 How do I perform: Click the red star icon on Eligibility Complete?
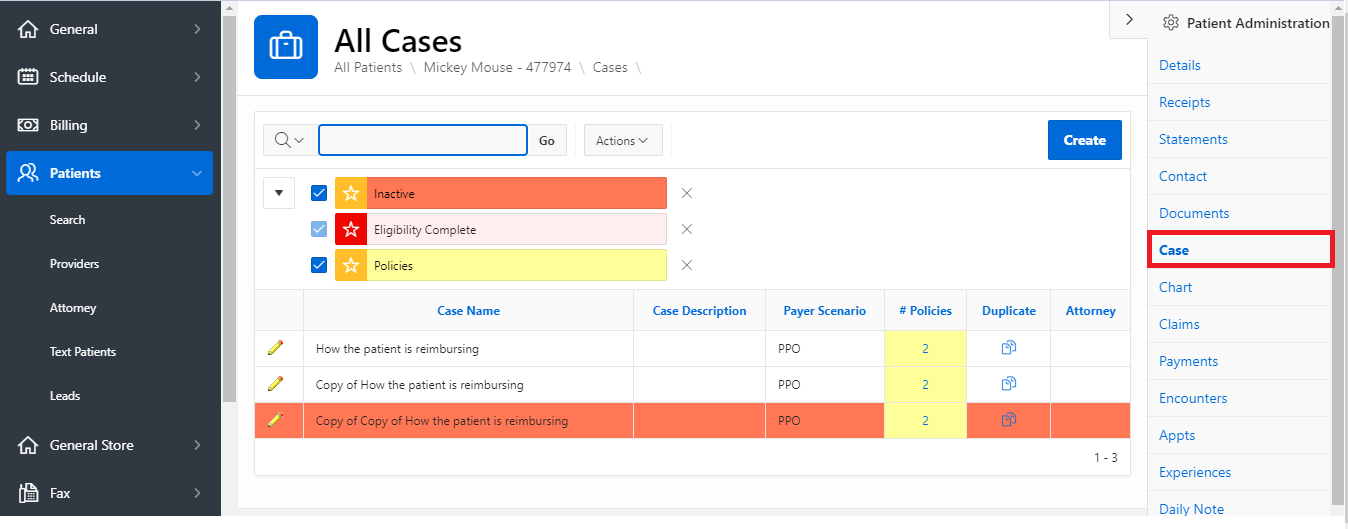[x=351, y=229]
